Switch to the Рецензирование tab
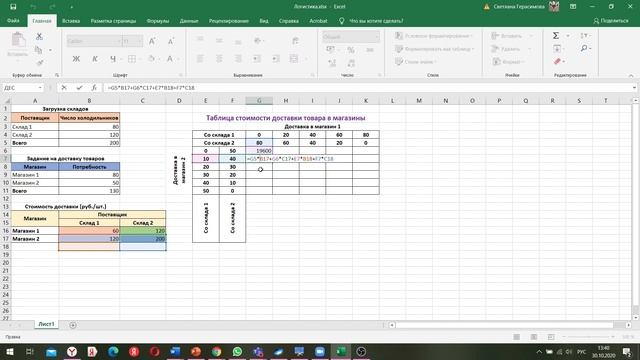640x360 pixels. [229, 21]
